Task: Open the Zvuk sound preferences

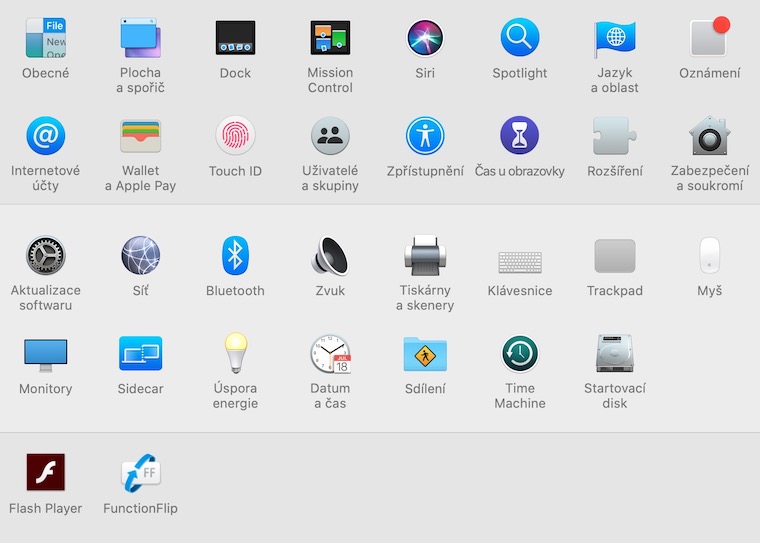Action: 330,256
